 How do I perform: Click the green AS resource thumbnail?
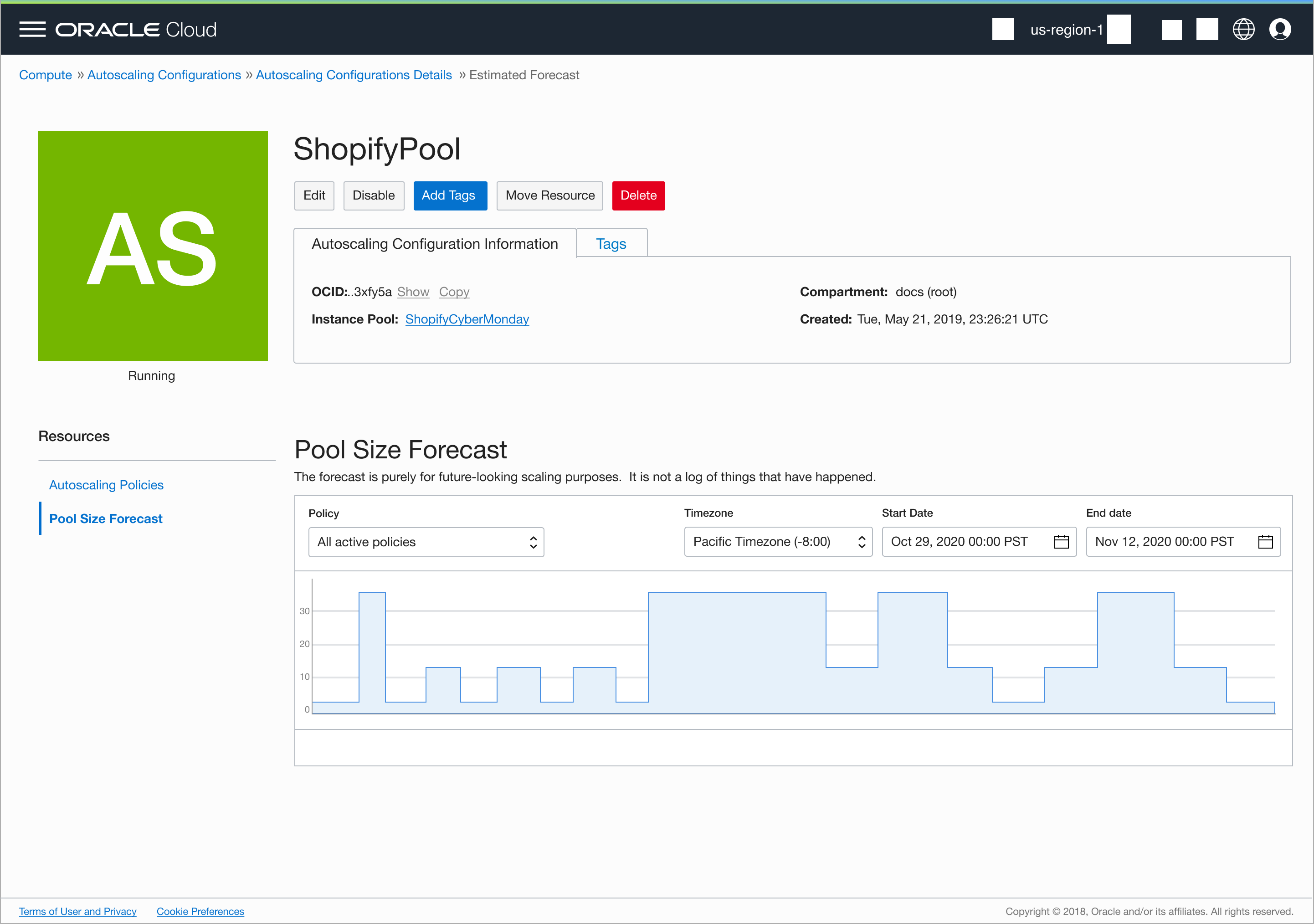153,246
